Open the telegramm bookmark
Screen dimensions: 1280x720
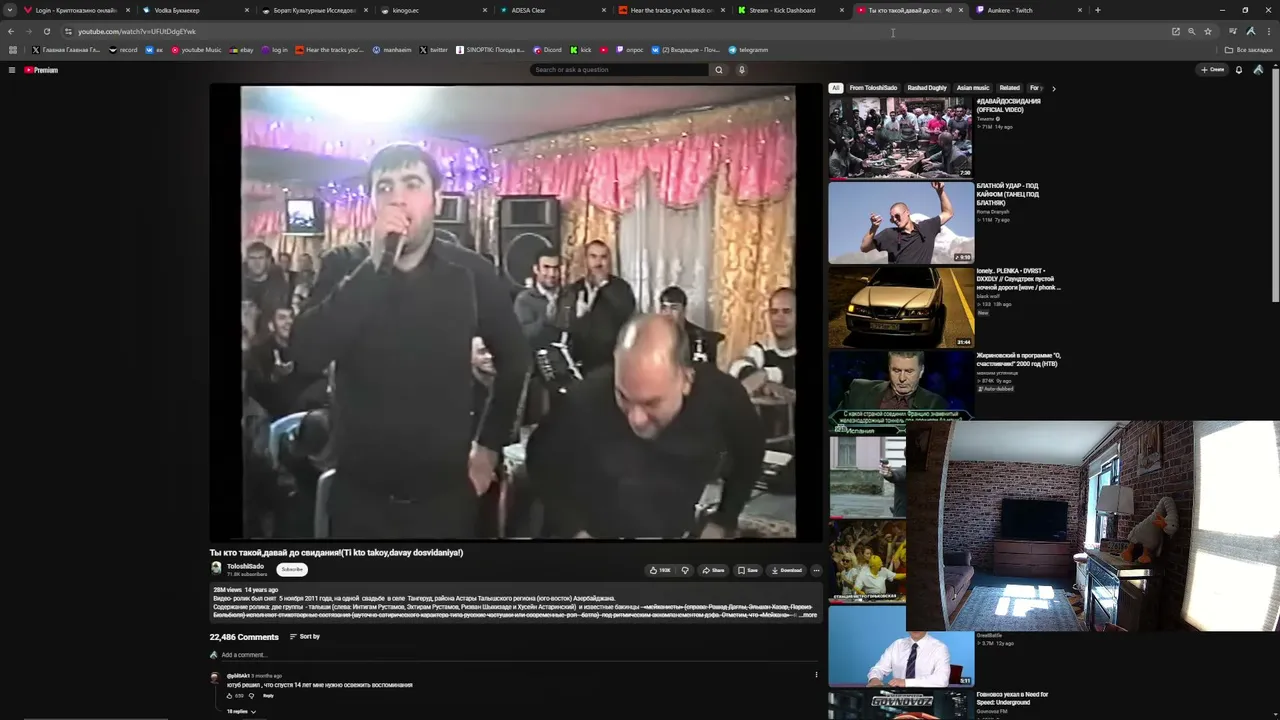(x=748, y=50)
